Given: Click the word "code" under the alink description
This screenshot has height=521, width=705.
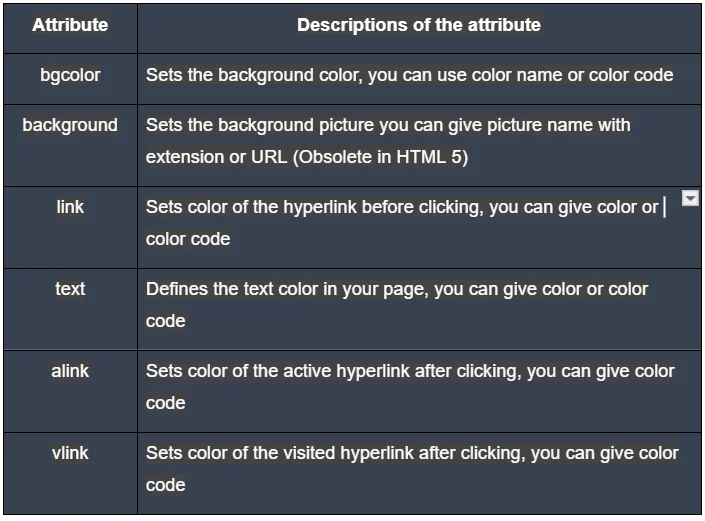Looking at the screenshot, I should [166, 403].
